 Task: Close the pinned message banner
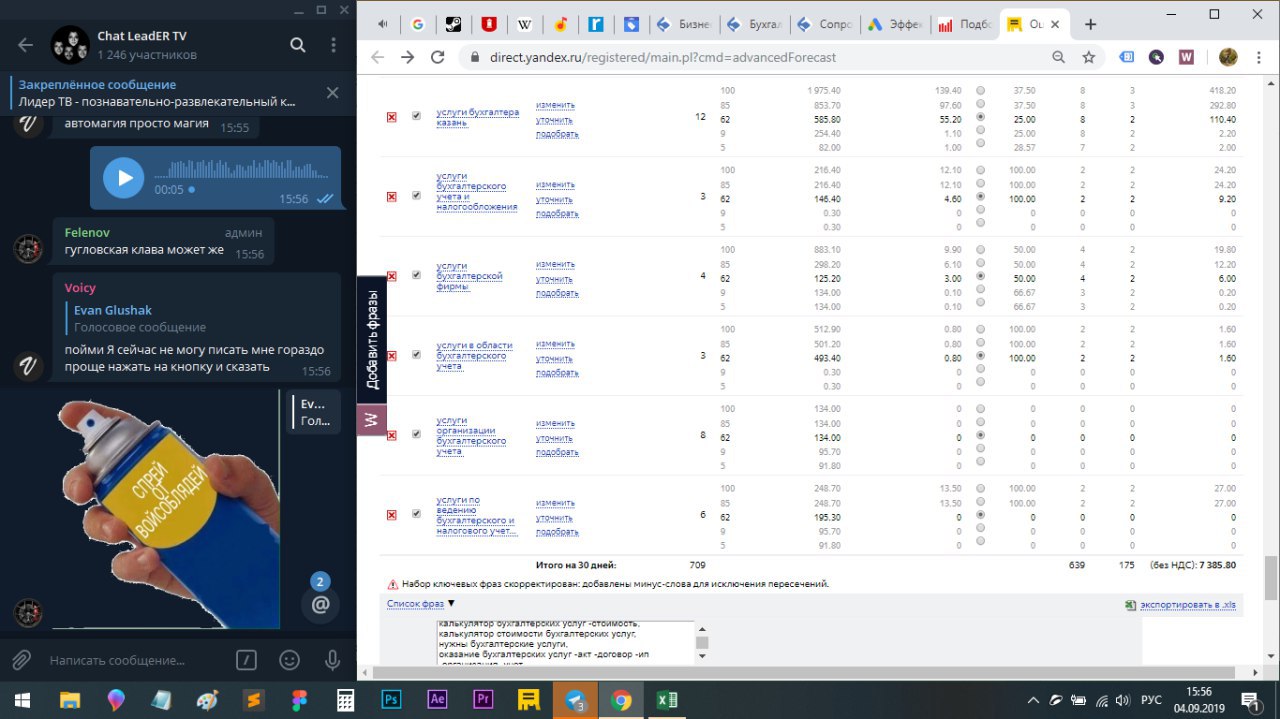coord(333,93)
